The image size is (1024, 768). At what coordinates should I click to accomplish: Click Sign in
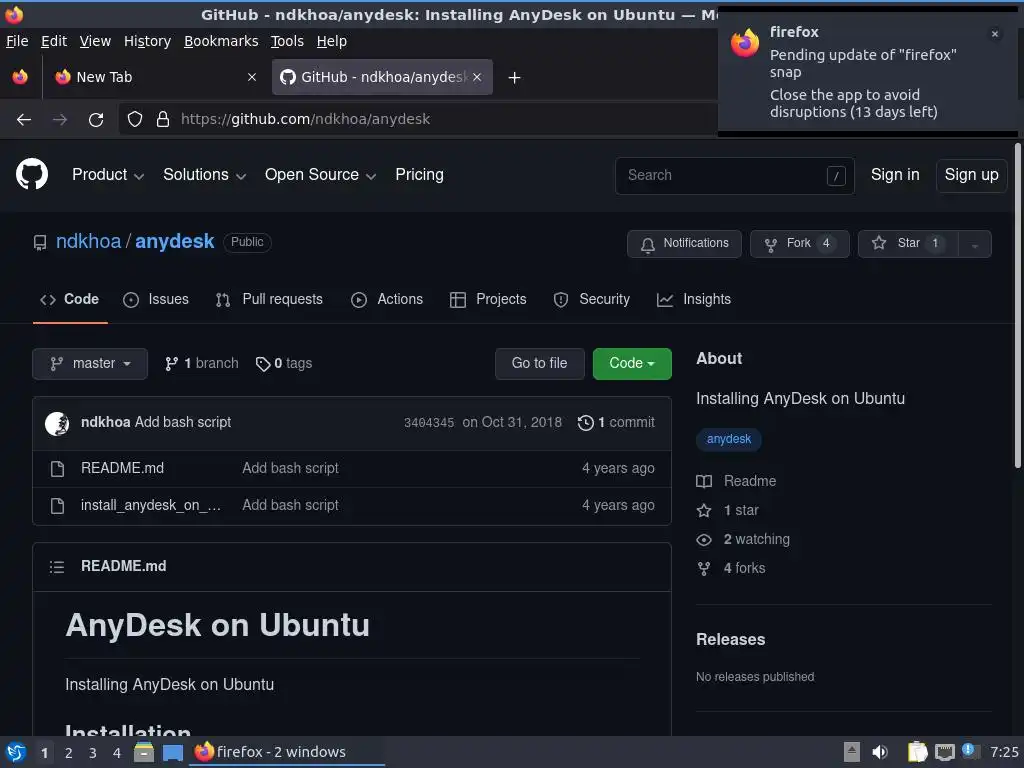[895, 174]
